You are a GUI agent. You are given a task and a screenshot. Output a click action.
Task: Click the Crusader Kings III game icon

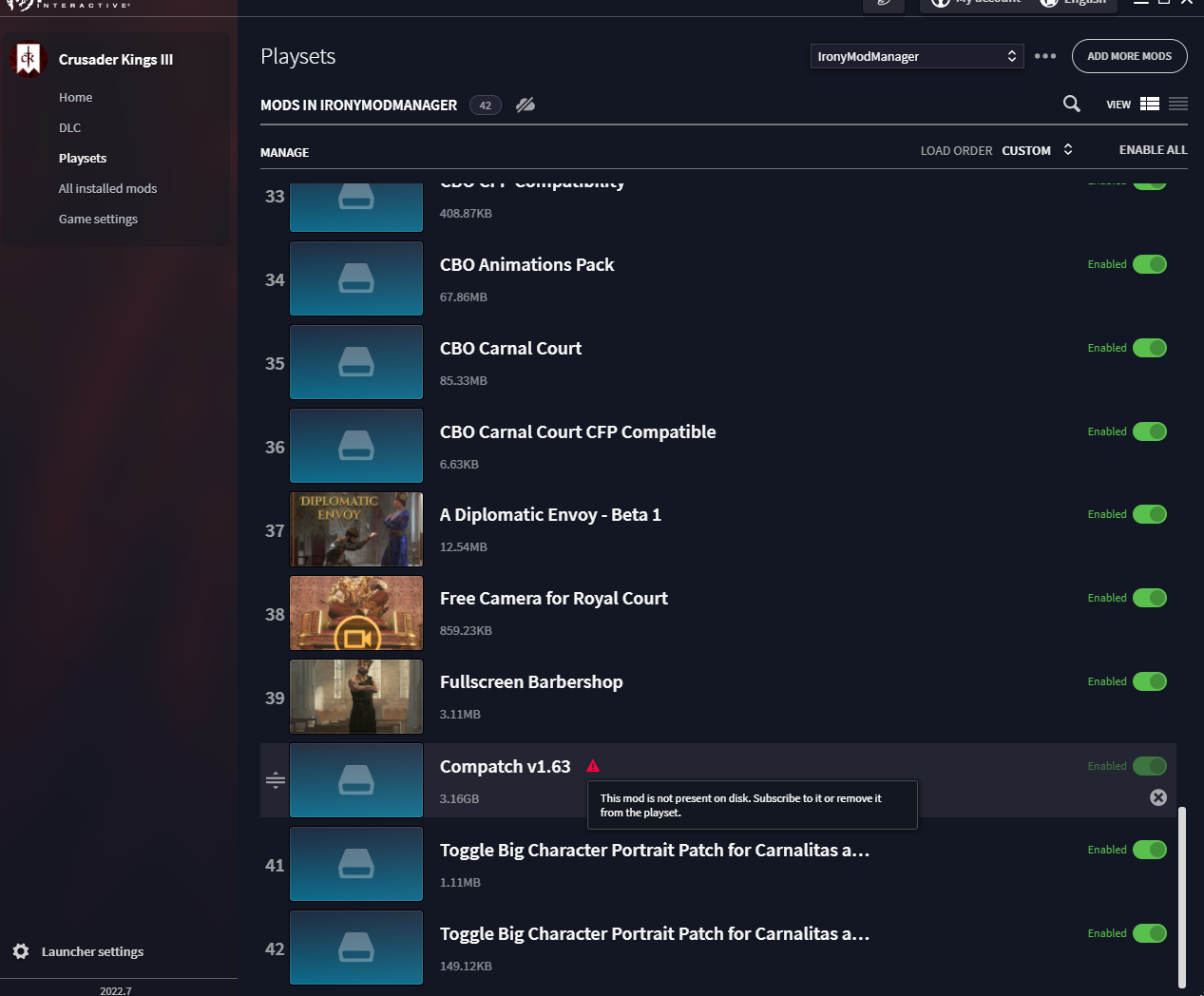coord(29,59)
